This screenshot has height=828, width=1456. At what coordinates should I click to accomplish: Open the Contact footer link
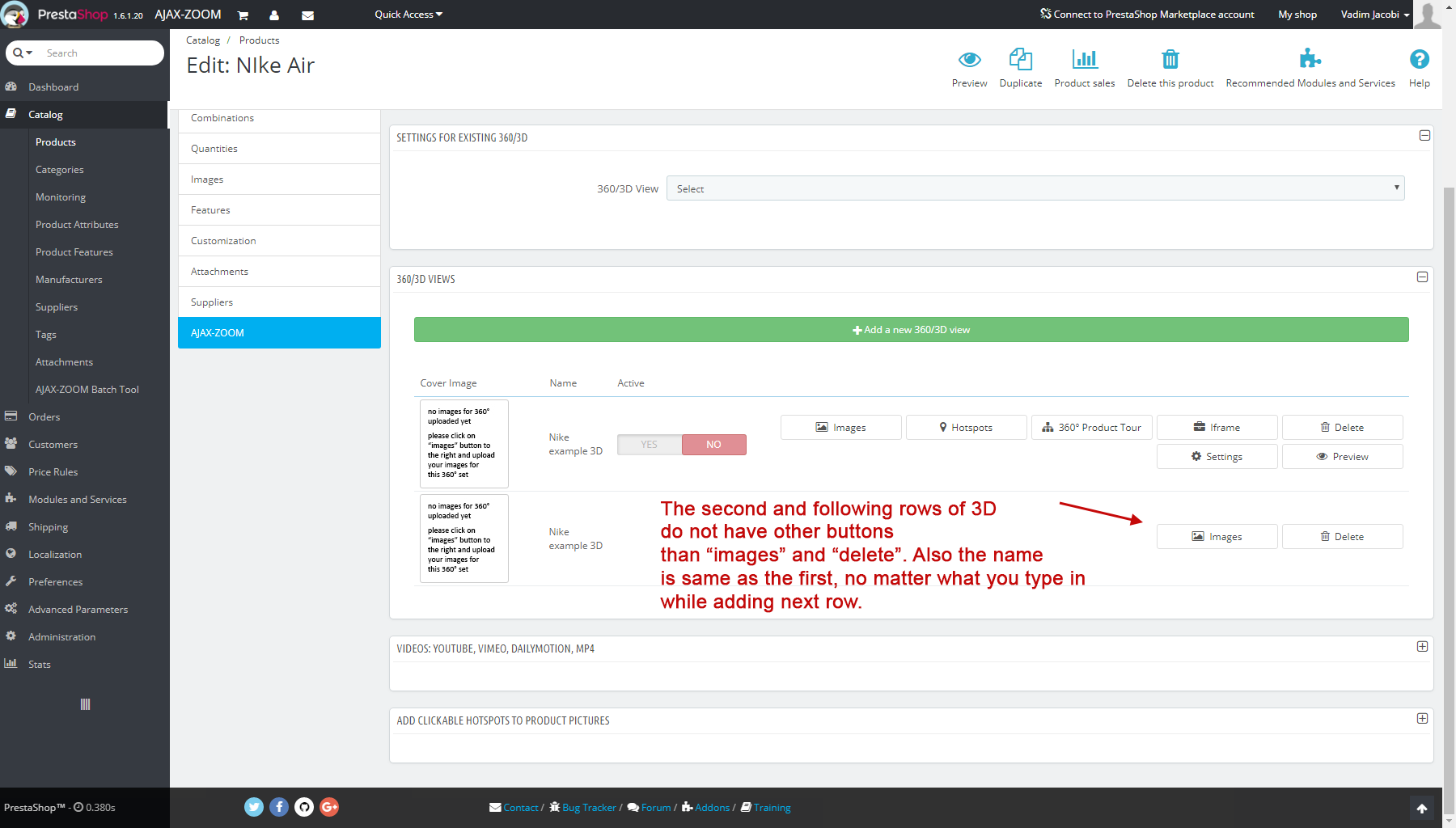click(514, 808)
